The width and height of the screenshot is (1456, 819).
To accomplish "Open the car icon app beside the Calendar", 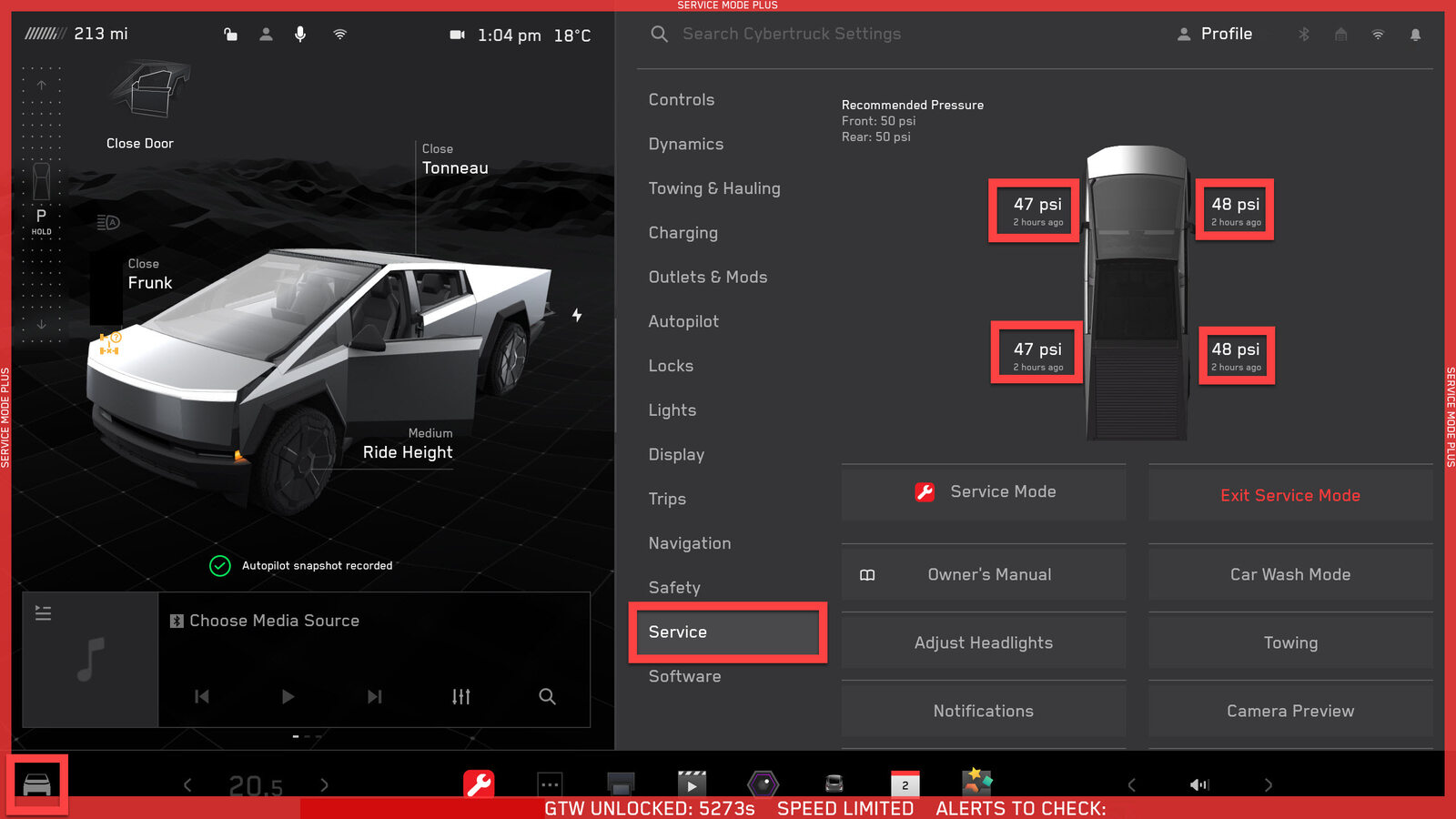I will coord(834,784).
